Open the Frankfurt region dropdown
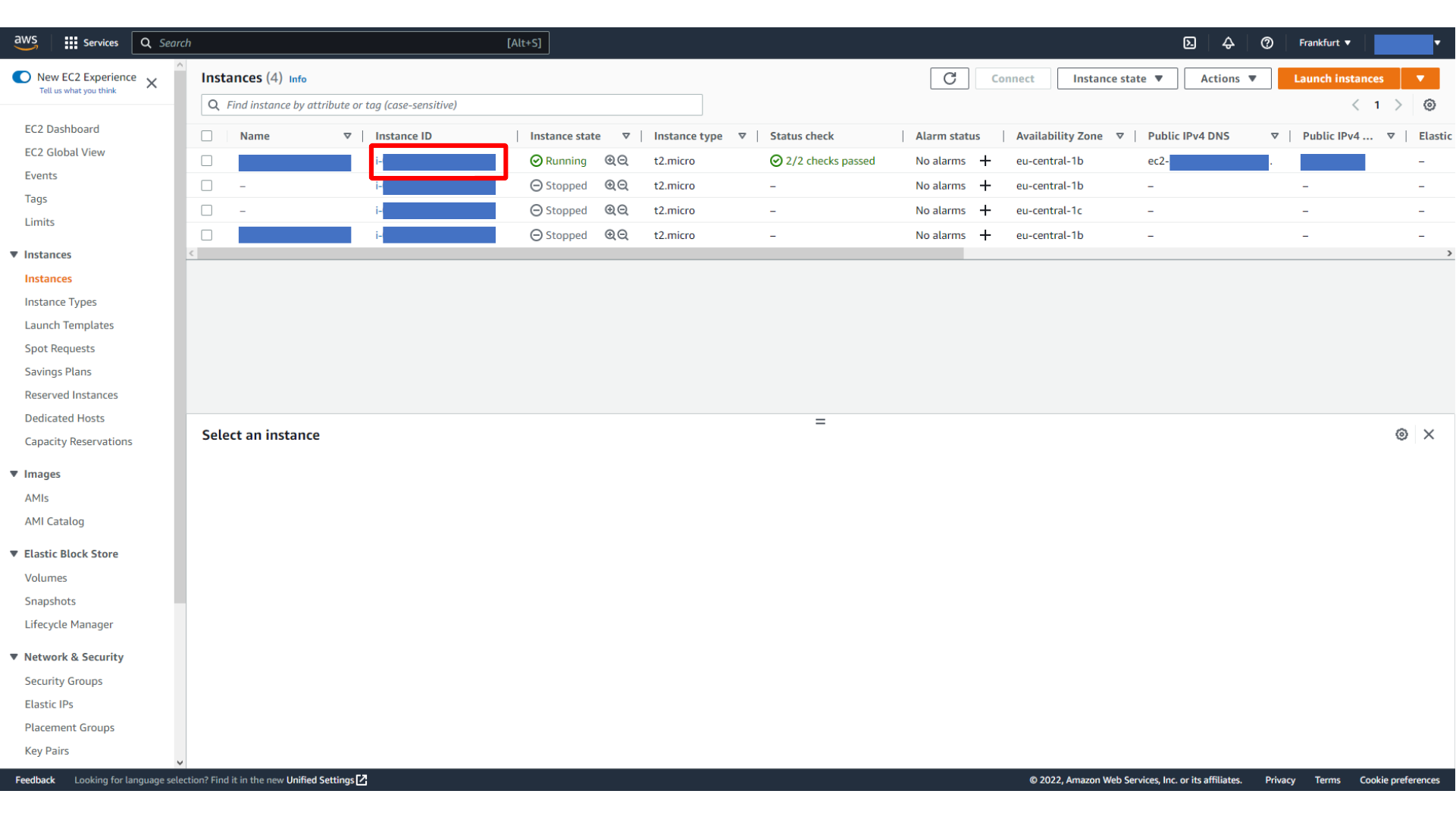Image resolution: width=1456 pixels, height=819 pixels. pyautogui.click(x=1325, y=42)
